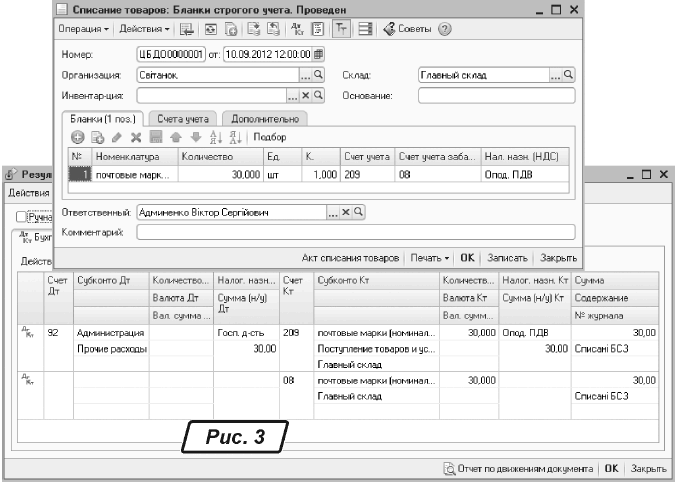Clear the Ответственный field with the X icon

tap(345, 213)
